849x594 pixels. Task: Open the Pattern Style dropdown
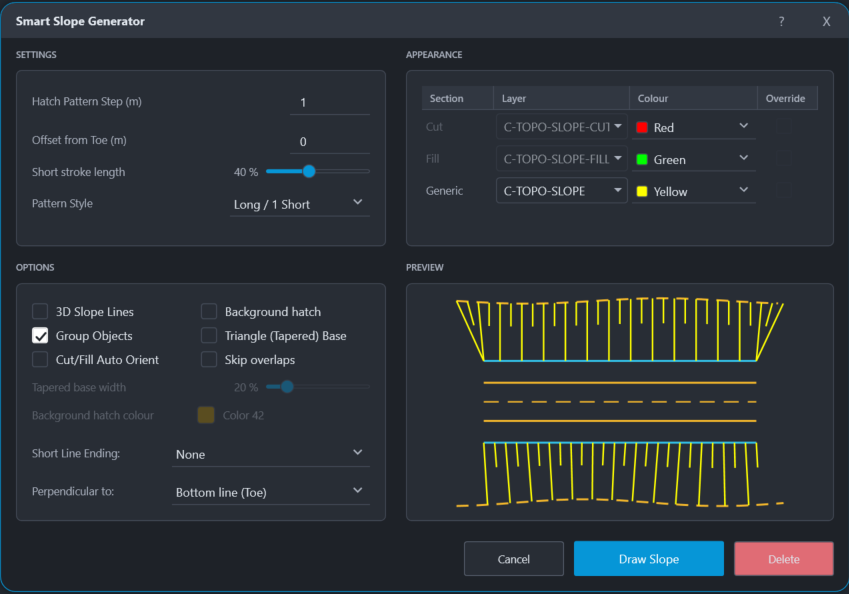[300, 204]
